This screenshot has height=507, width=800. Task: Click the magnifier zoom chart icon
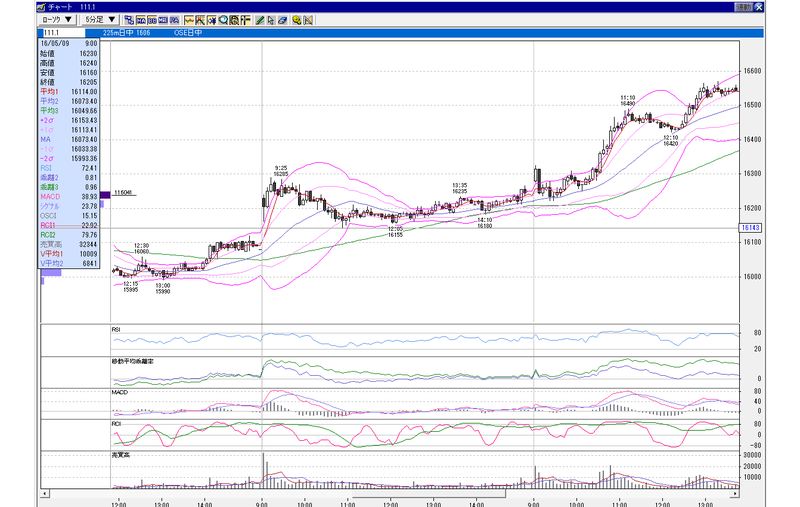(223, 20)
